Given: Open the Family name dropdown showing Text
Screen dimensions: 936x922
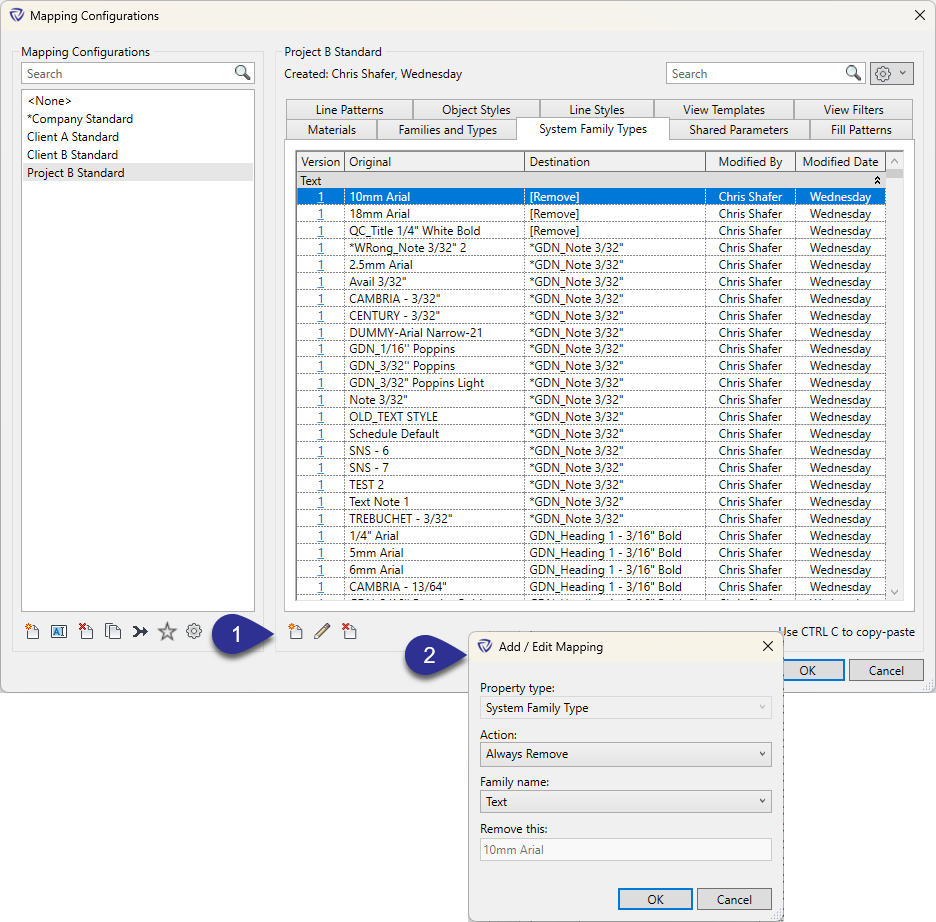Looking at the screenshot, I should [x=626, y=801].
